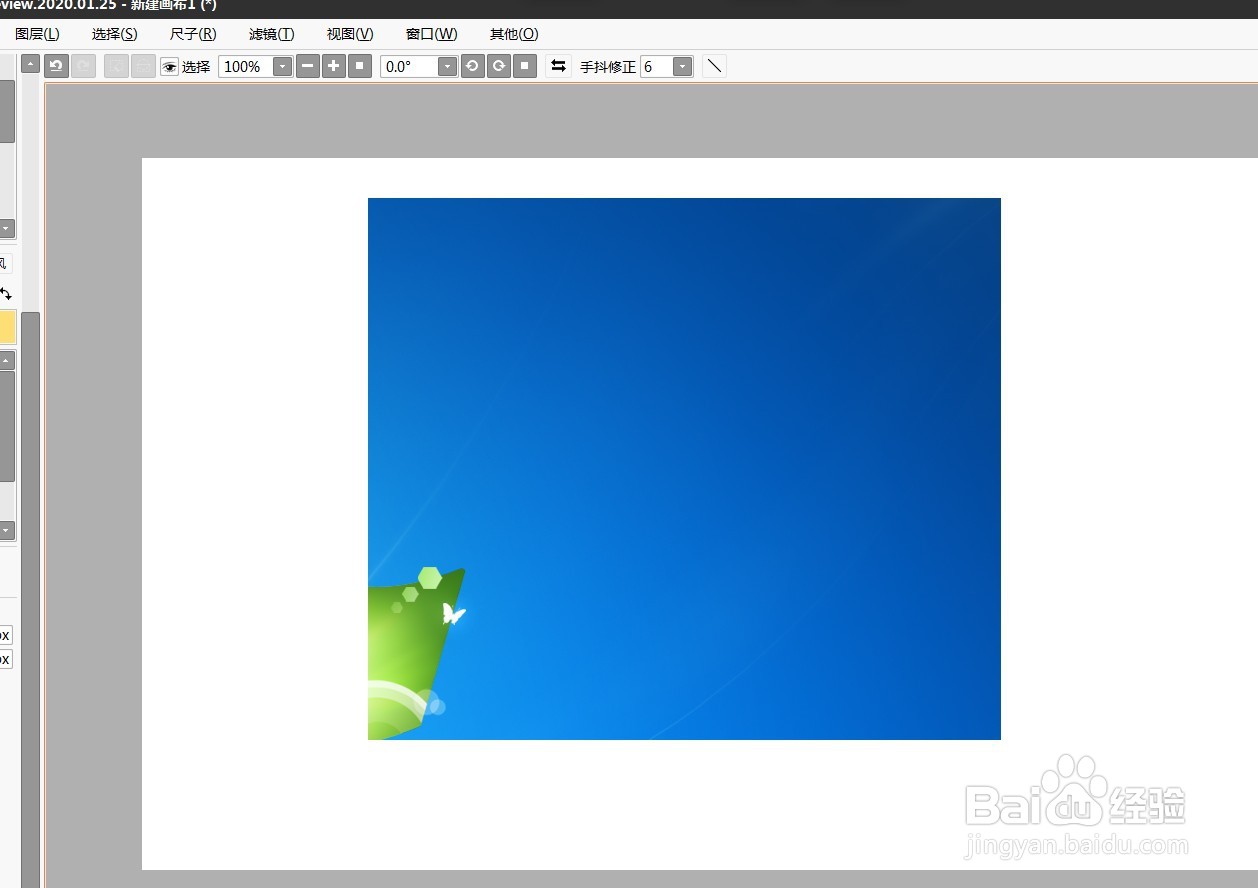This screenshot has height=888, width=1258.
Task: Click the upper left panel scrollbar thumb
Action: click(x=7, y=111)
